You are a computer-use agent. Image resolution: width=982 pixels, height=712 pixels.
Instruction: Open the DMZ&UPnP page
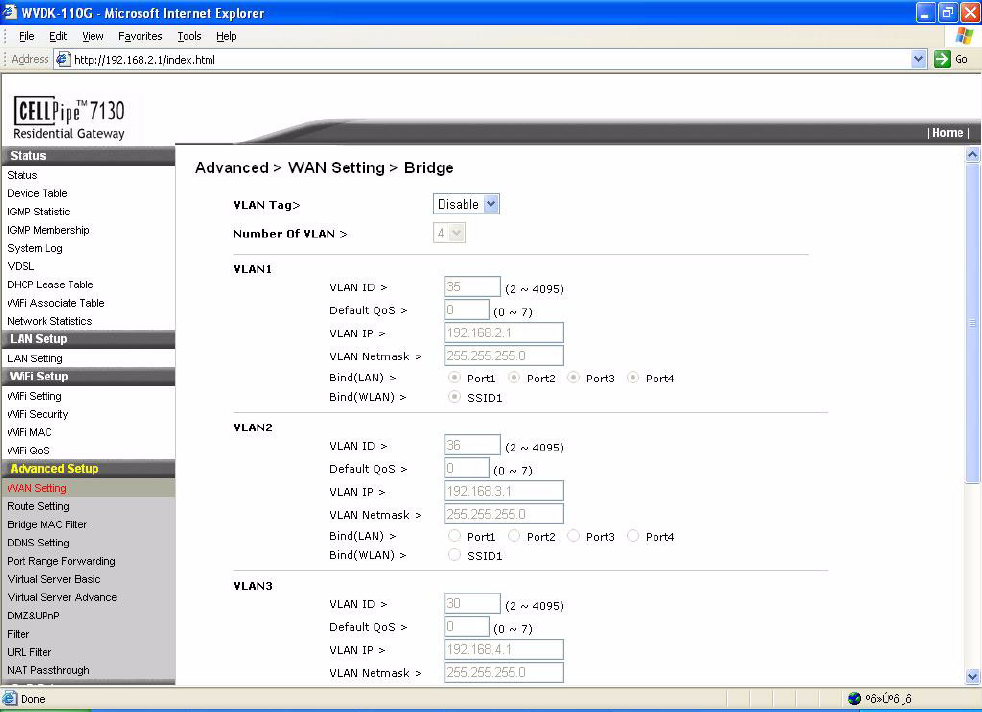pyautogui.click(x=33, y=616)
